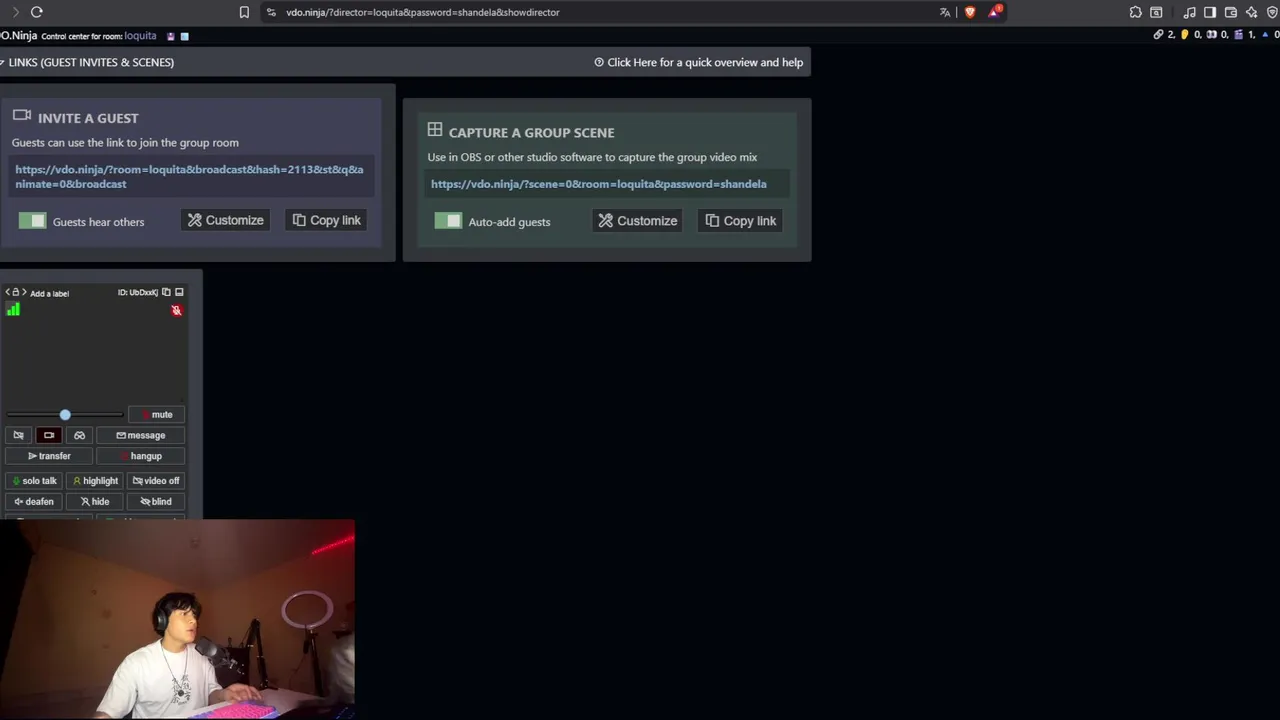Click the crossed-out camera icon button
The width and height of the screenshot is (1280, 720).
pos(18,435)
